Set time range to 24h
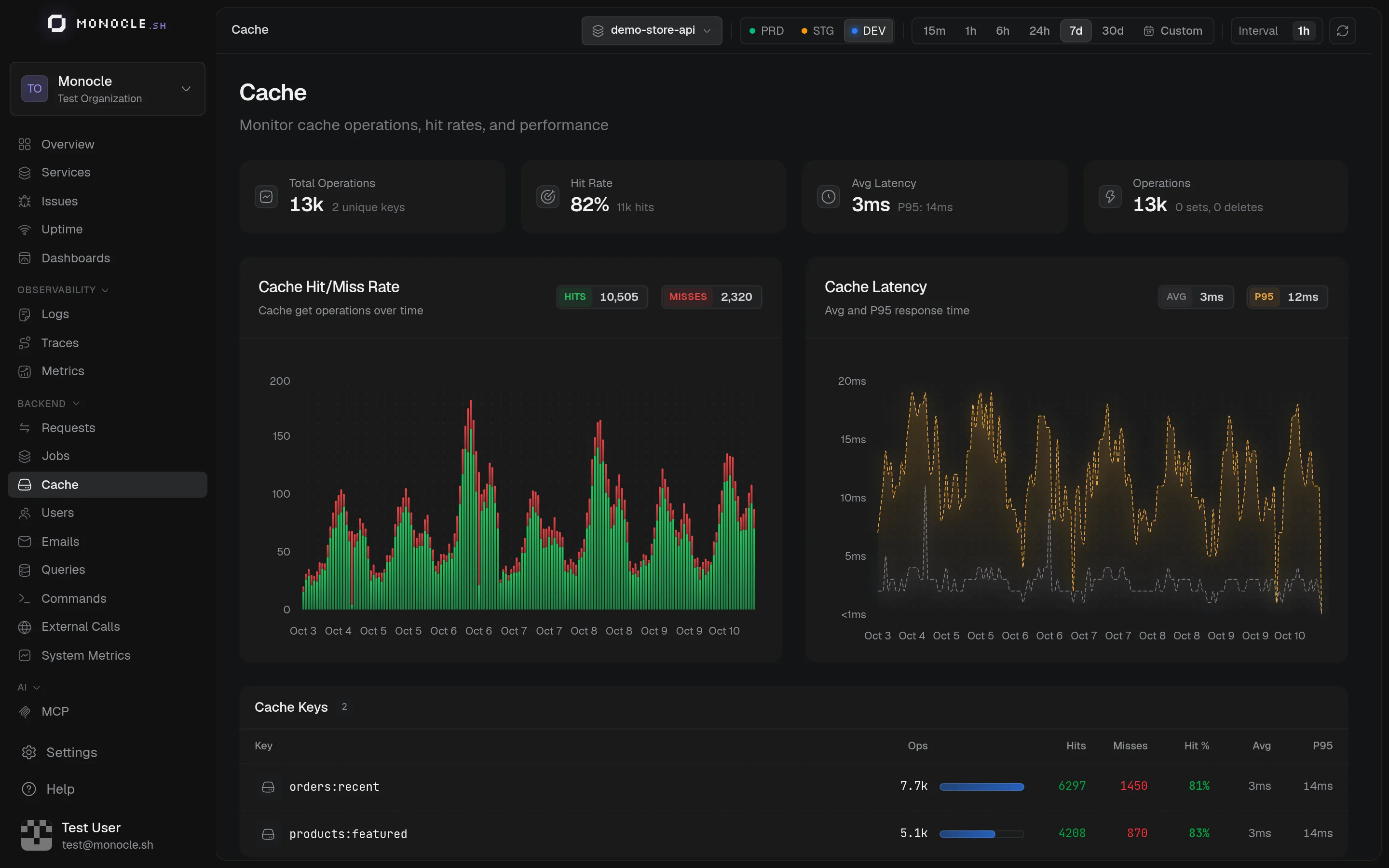Image resolution: width=1389 pixels, height=868 pixels. click(x=1039, y=30)
